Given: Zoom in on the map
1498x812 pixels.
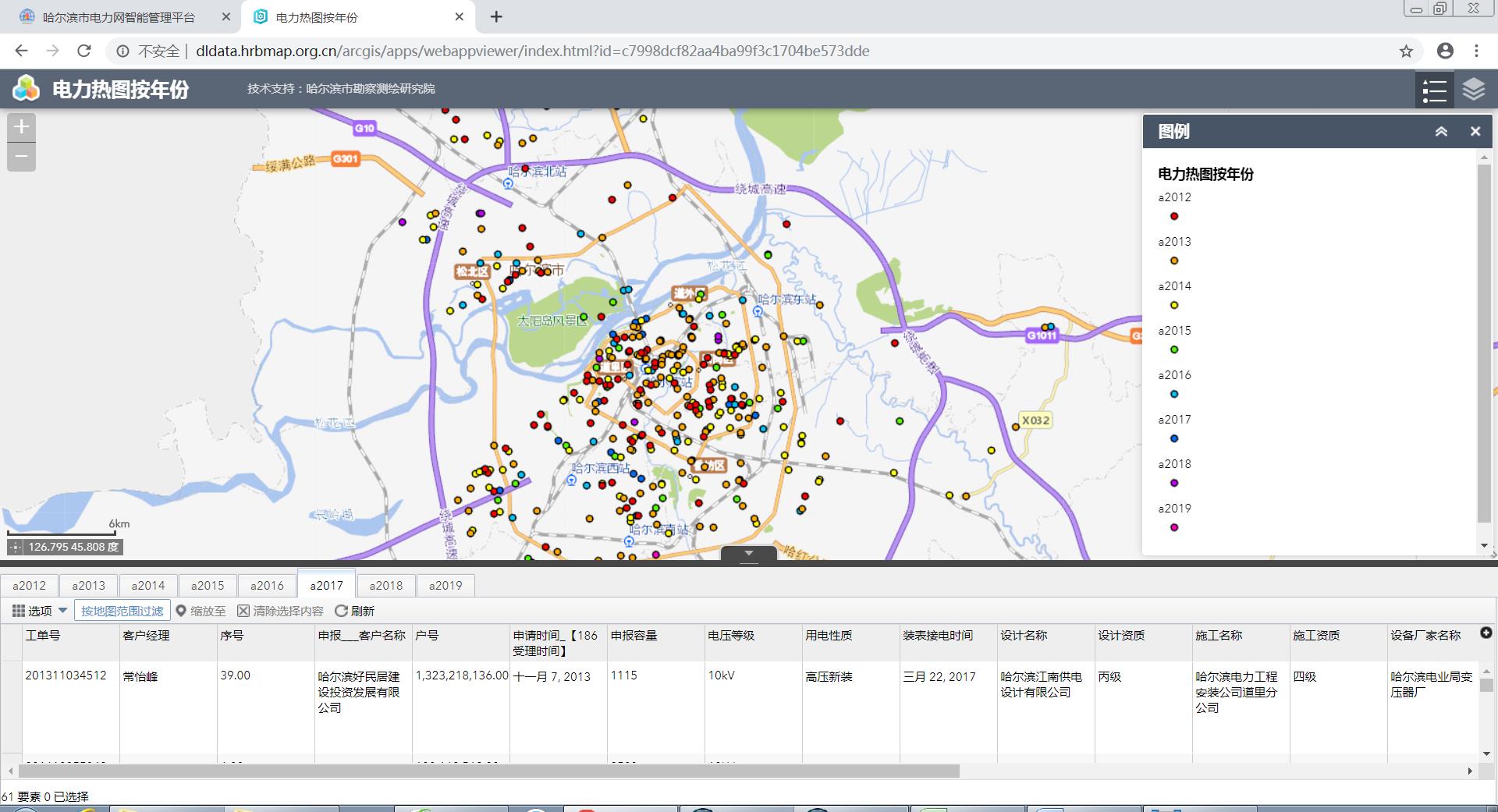Looking at the screenshot, I should 21,127.
